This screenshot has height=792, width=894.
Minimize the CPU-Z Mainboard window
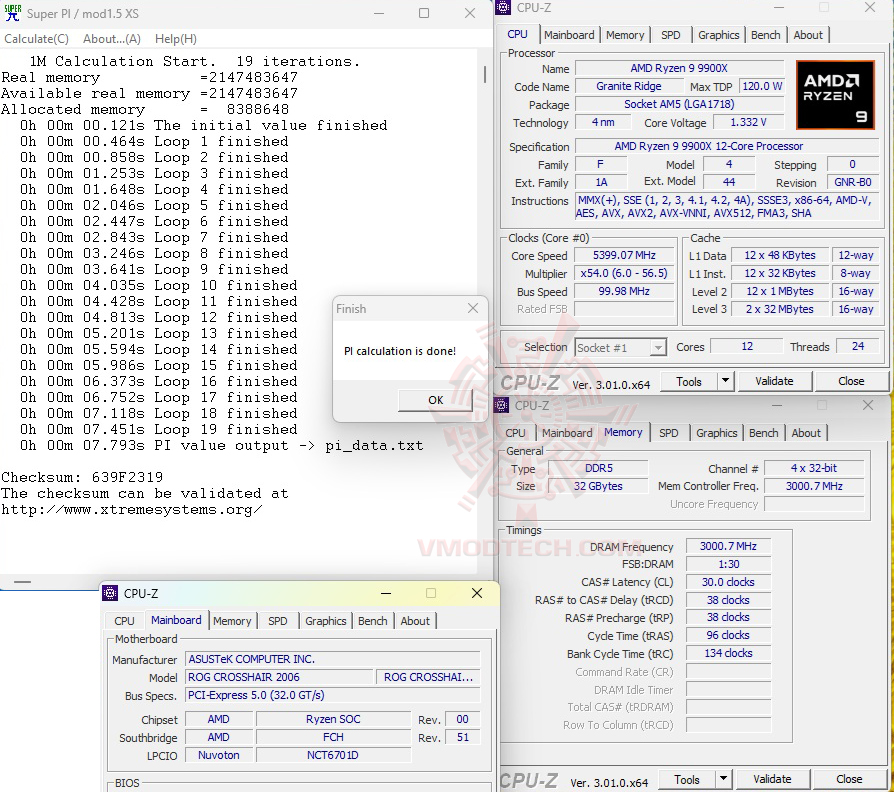[386, 593]
